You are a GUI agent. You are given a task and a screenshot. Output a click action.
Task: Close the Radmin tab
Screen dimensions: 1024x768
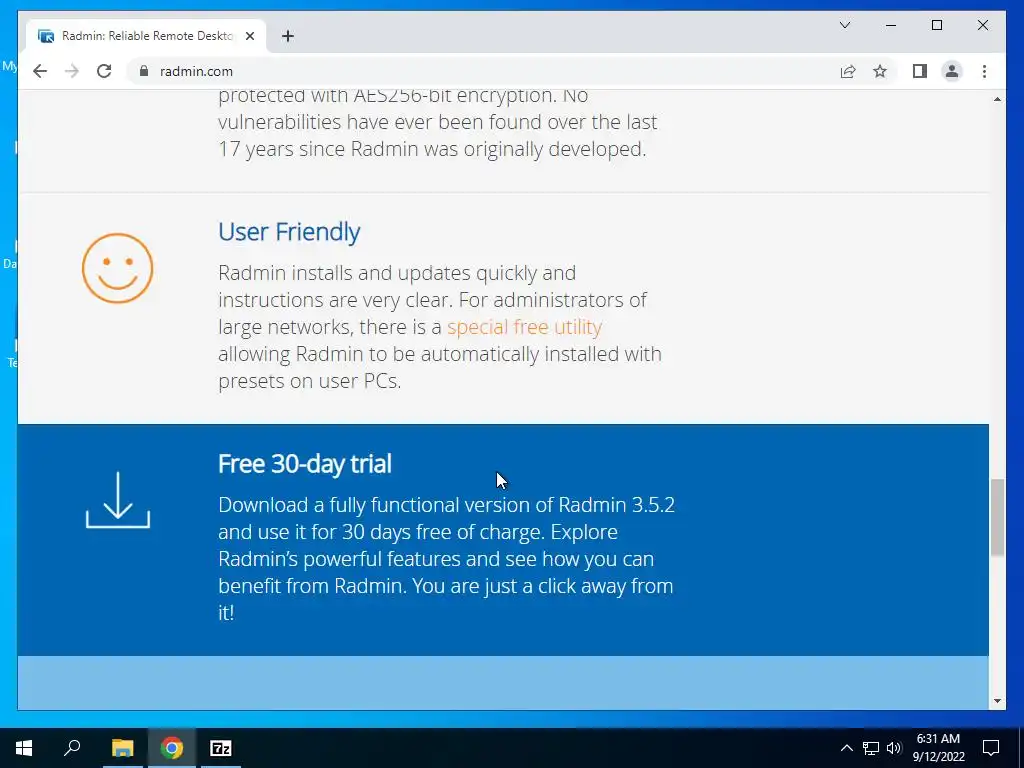[x=249, y=36]
